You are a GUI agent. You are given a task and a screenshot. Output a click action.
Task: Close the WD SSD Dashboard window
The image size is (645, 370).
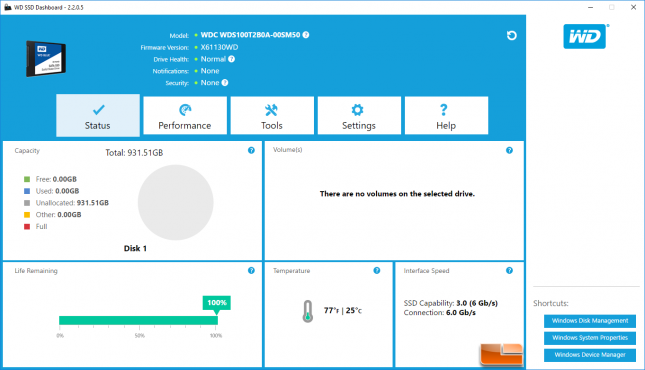(x=633, y=7)
